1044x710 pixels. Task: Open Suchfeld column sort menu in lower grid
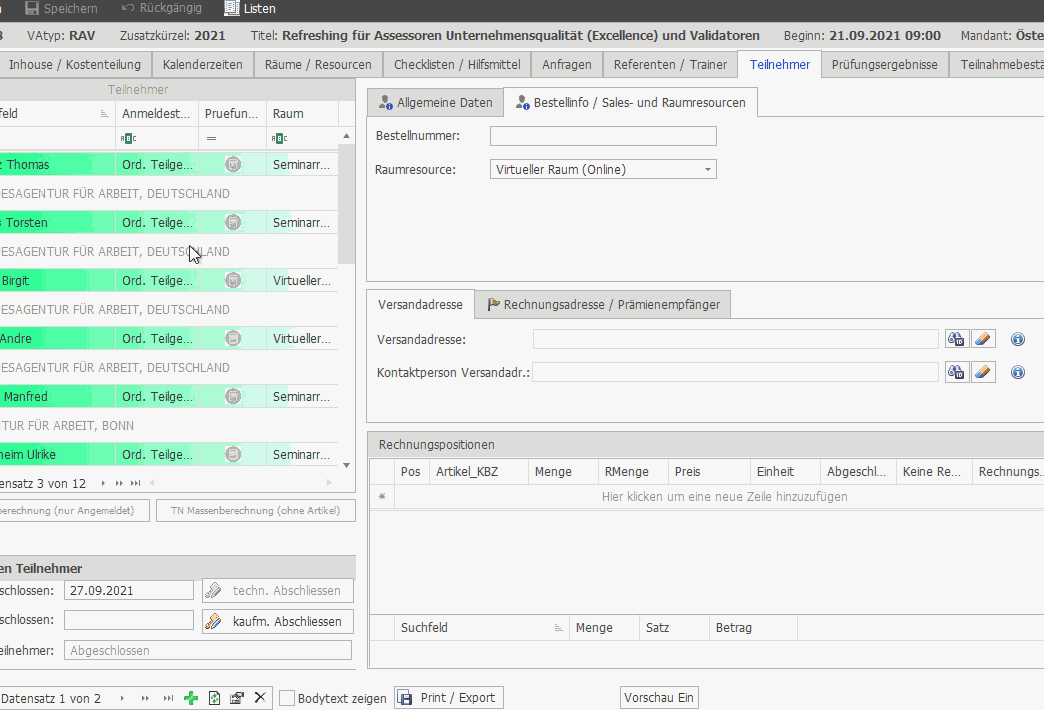[x=558, y=627]
